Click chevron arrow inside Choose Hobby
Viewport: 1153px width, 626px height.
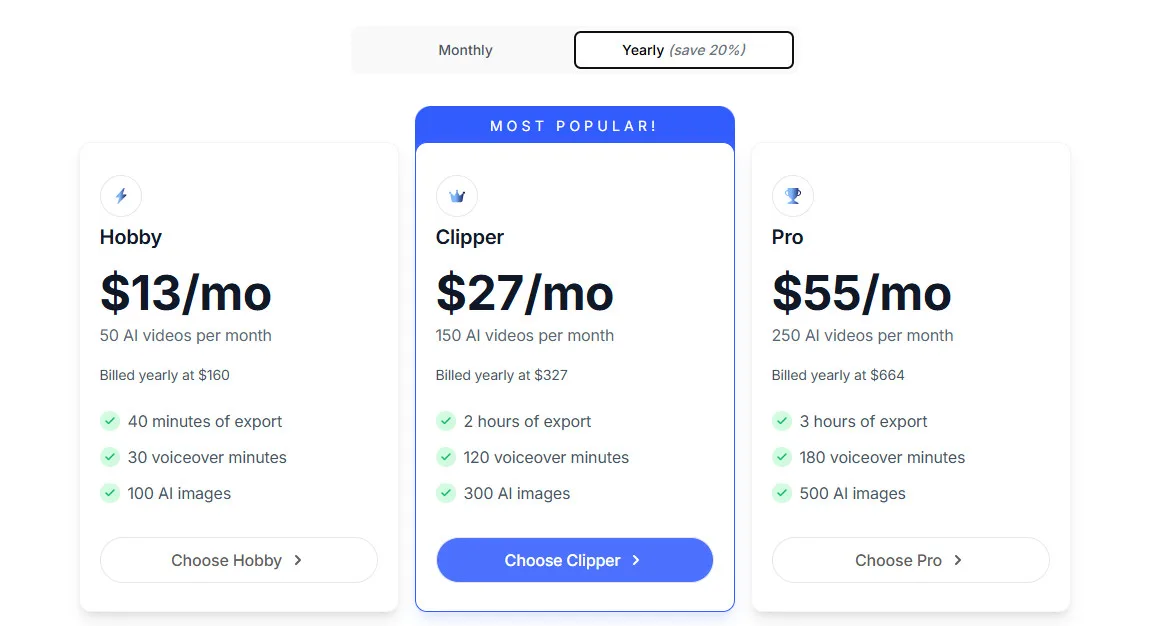(296, 560)
